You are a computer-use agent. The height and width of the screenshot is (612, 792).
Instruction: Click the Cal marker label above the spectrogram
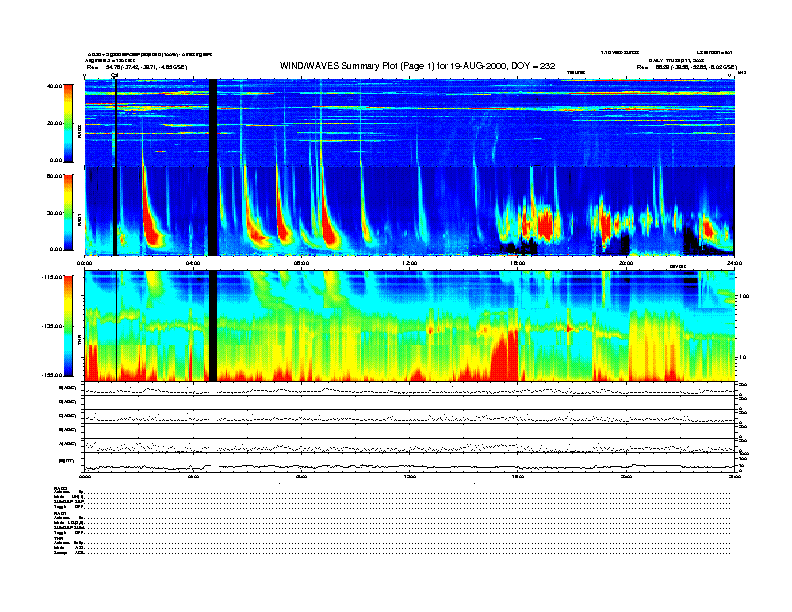click(115, 75)
